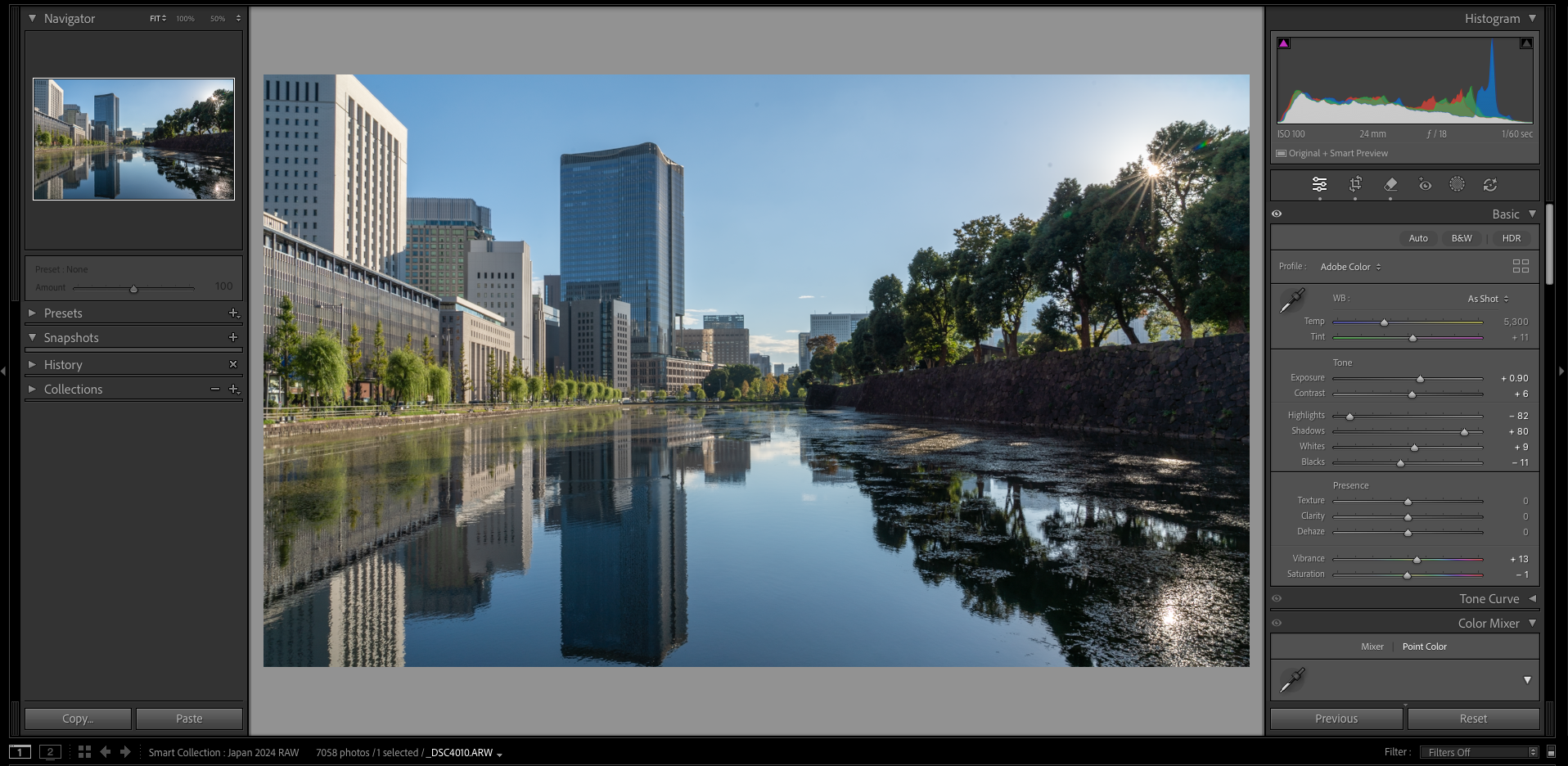Viewport: 1568px width, 766px height.
Task: Expand the Tone Curve panel
Action: [x=1532, y=598]
